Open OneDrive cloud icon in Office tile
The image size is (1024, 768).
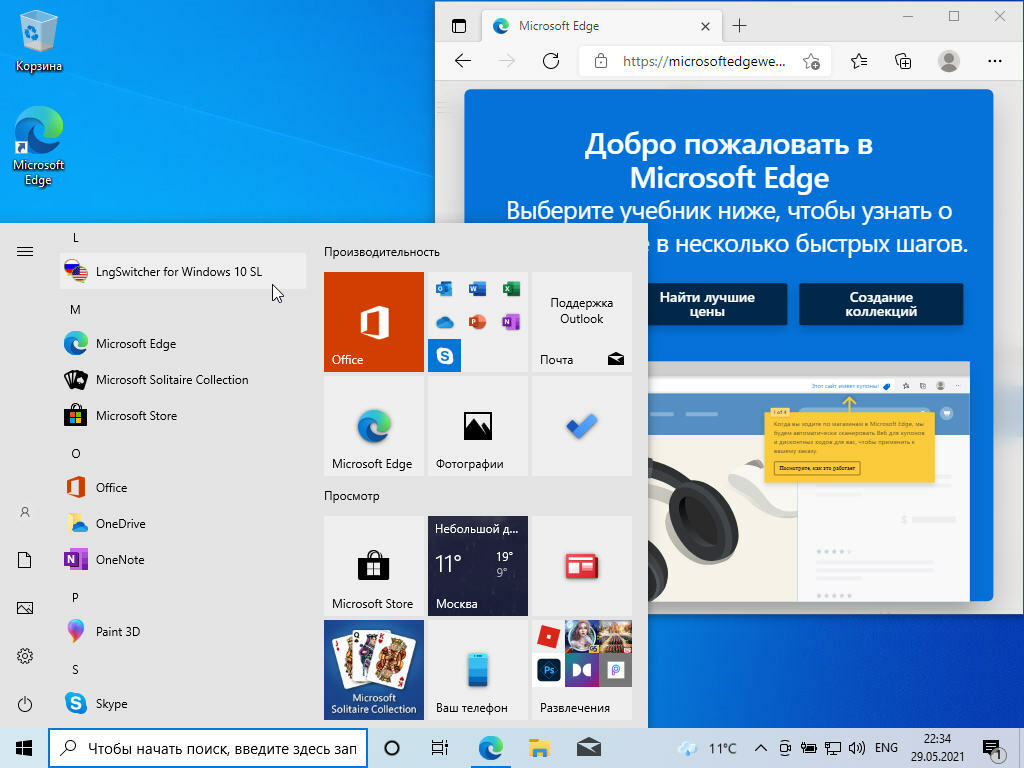tap(444, 321)
